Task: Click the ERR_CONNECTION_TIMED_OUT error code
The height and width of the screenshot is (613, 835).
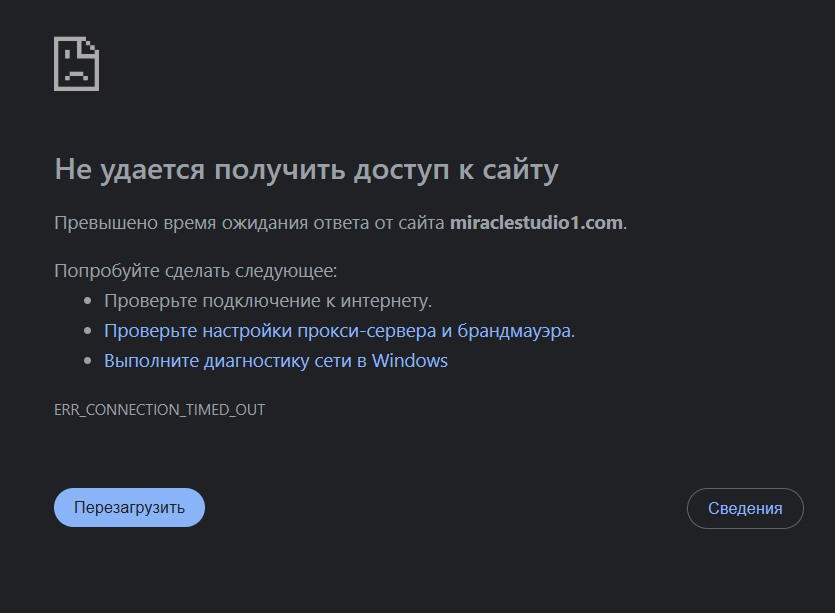Action: 160,410
